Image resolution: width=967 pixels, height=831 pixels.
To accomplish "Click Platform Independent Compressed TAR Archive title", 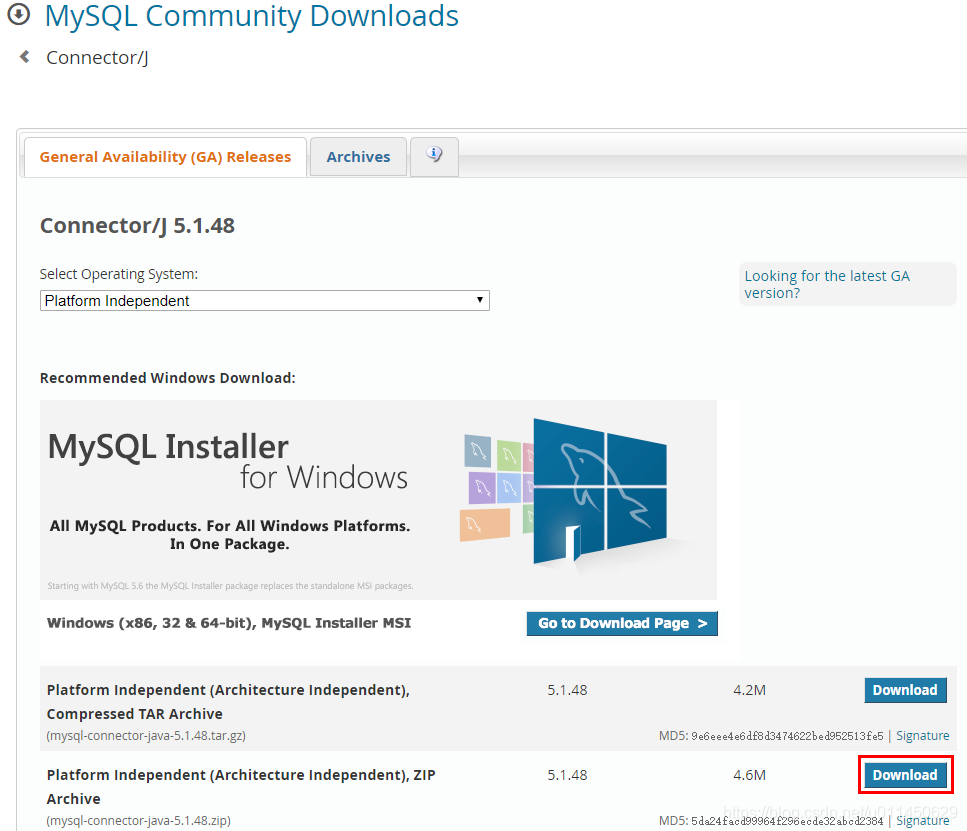I will [x=229, y=701].
